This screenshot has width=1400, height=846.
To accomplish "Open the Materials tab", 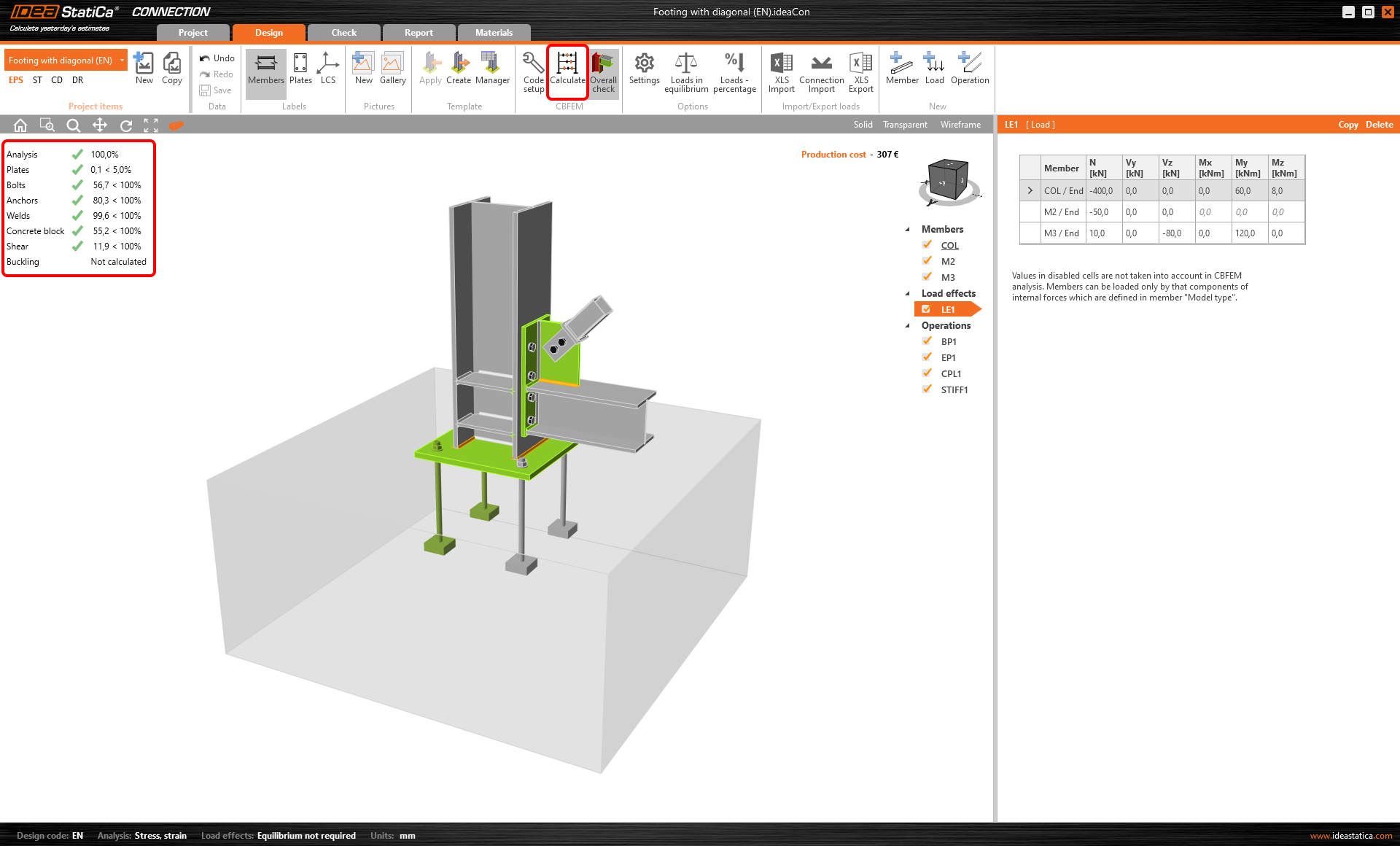I will coord(494,33).
